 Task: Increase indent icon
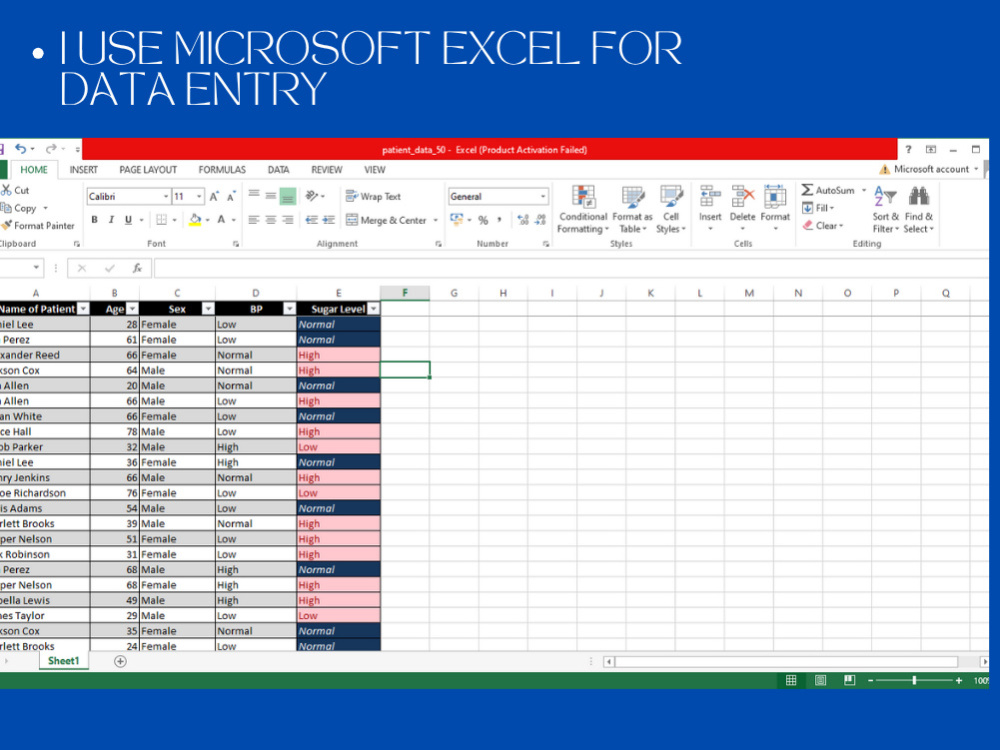pyautogui.click(x=328, y=220)
